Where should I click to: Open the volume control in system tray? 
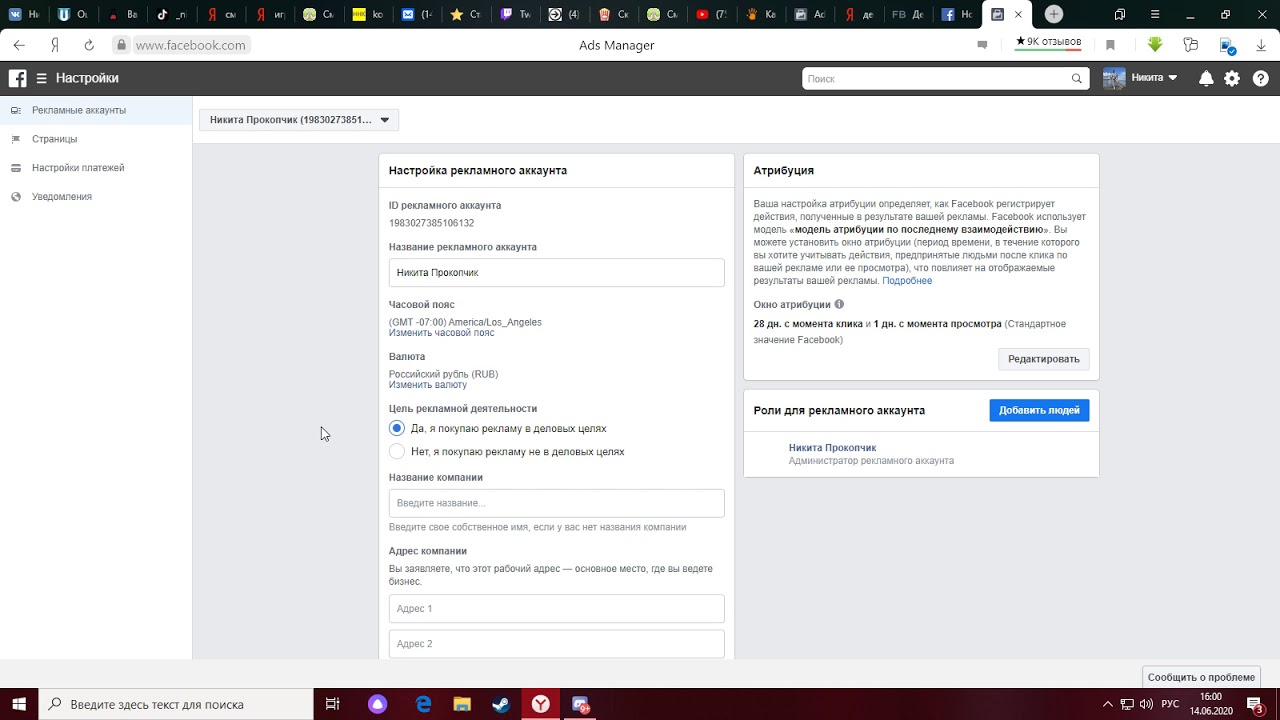click(x=1146, y=704)
